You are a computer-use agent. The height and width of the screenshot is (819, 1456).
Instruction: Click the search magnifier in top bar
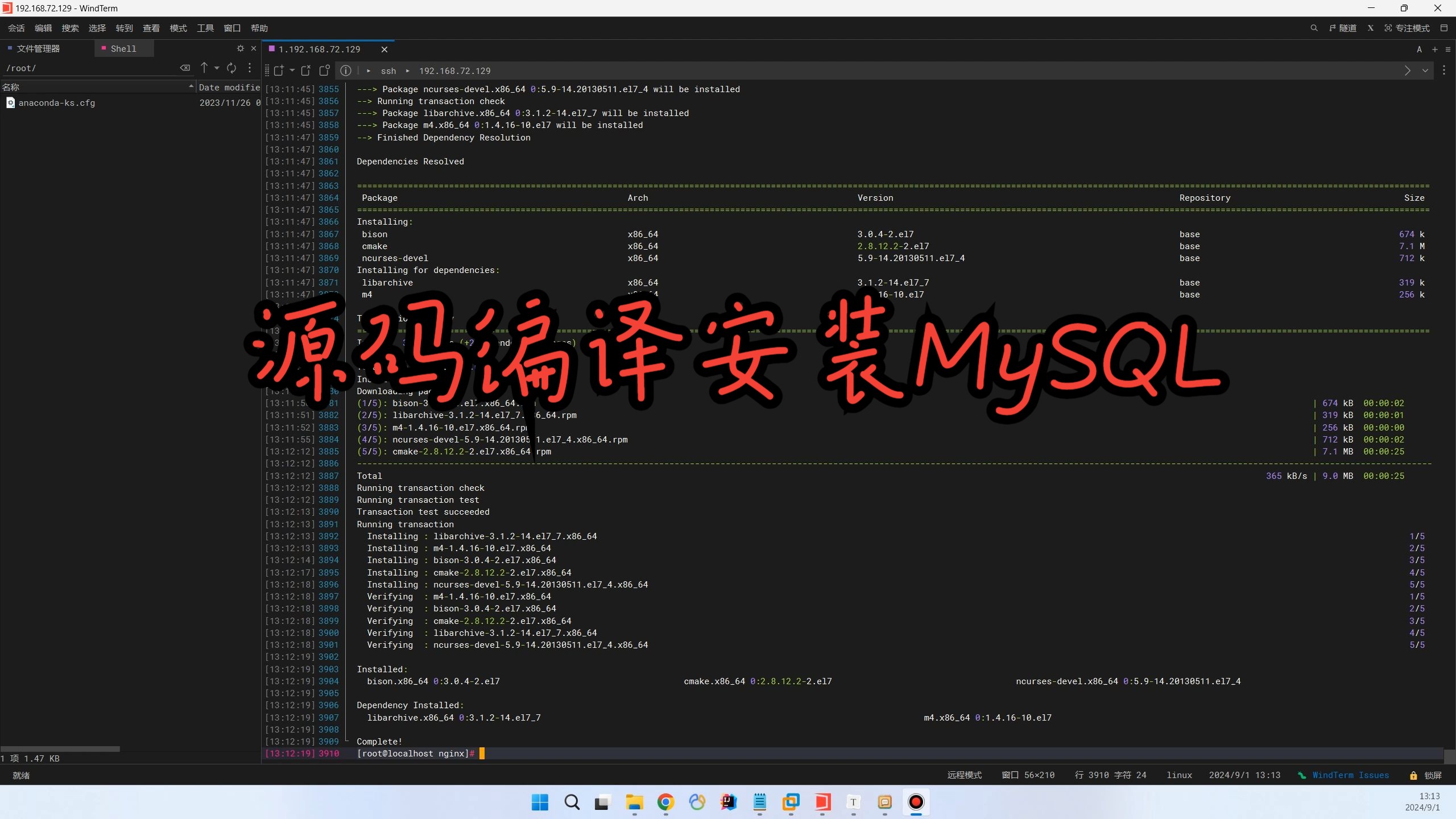[x=1314, y=28]
